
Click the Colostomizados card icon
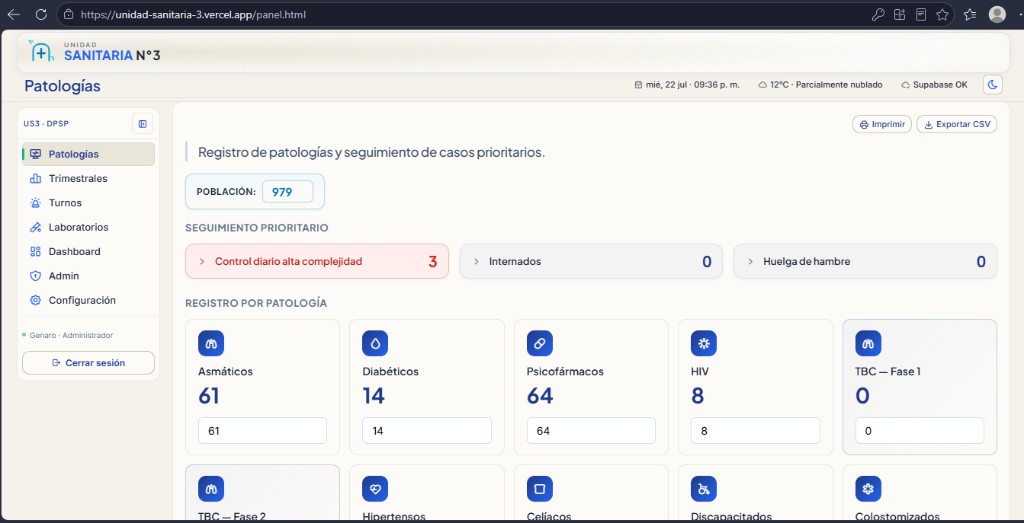869,488
